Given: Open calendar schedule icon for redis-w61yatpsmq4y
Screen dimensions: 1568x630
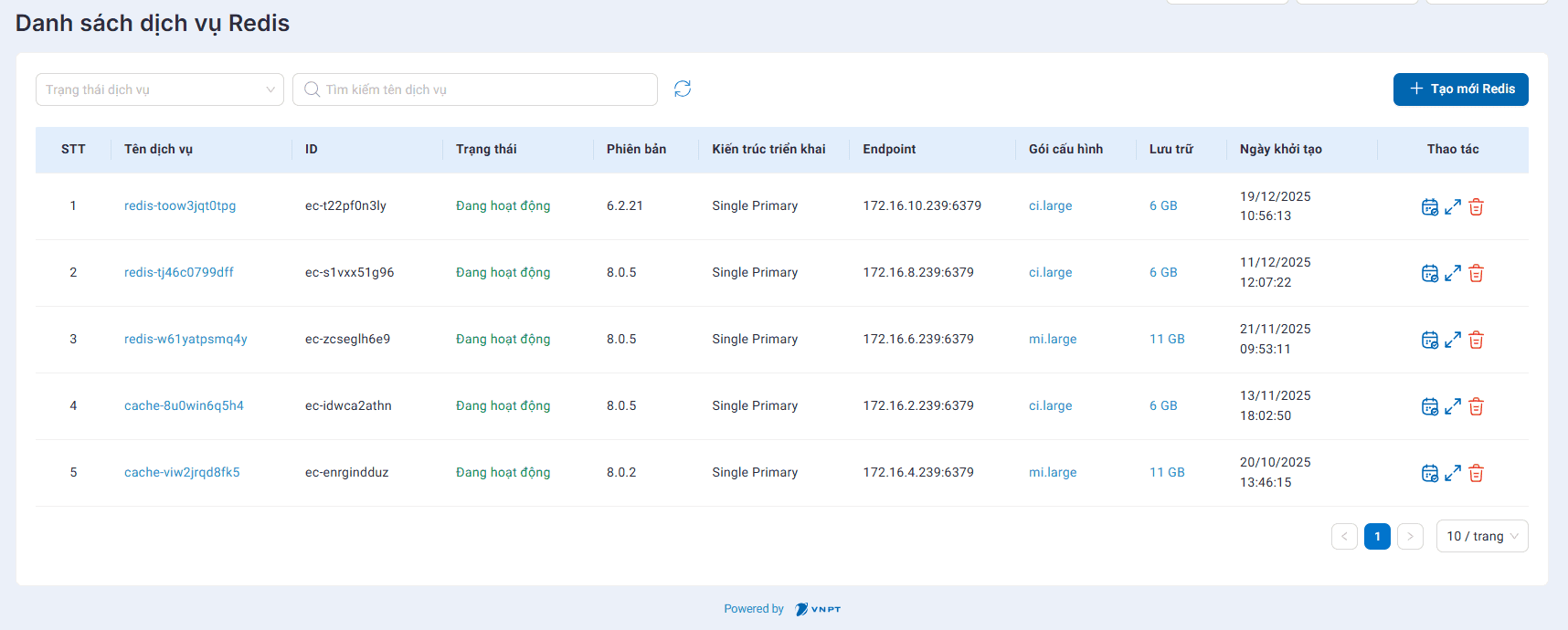Looking at the screenshot, I should [x=1430, y=340].
